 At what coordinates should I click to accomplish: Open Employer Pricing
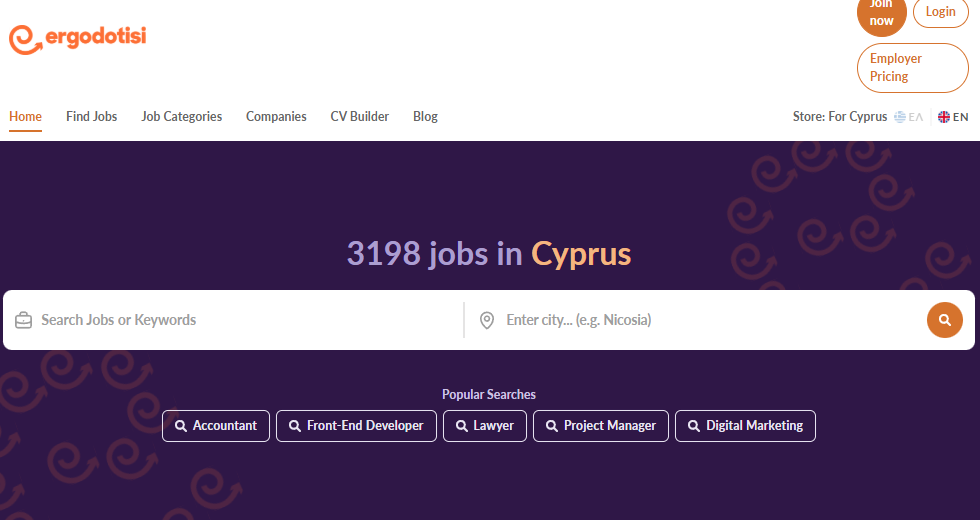912,68
